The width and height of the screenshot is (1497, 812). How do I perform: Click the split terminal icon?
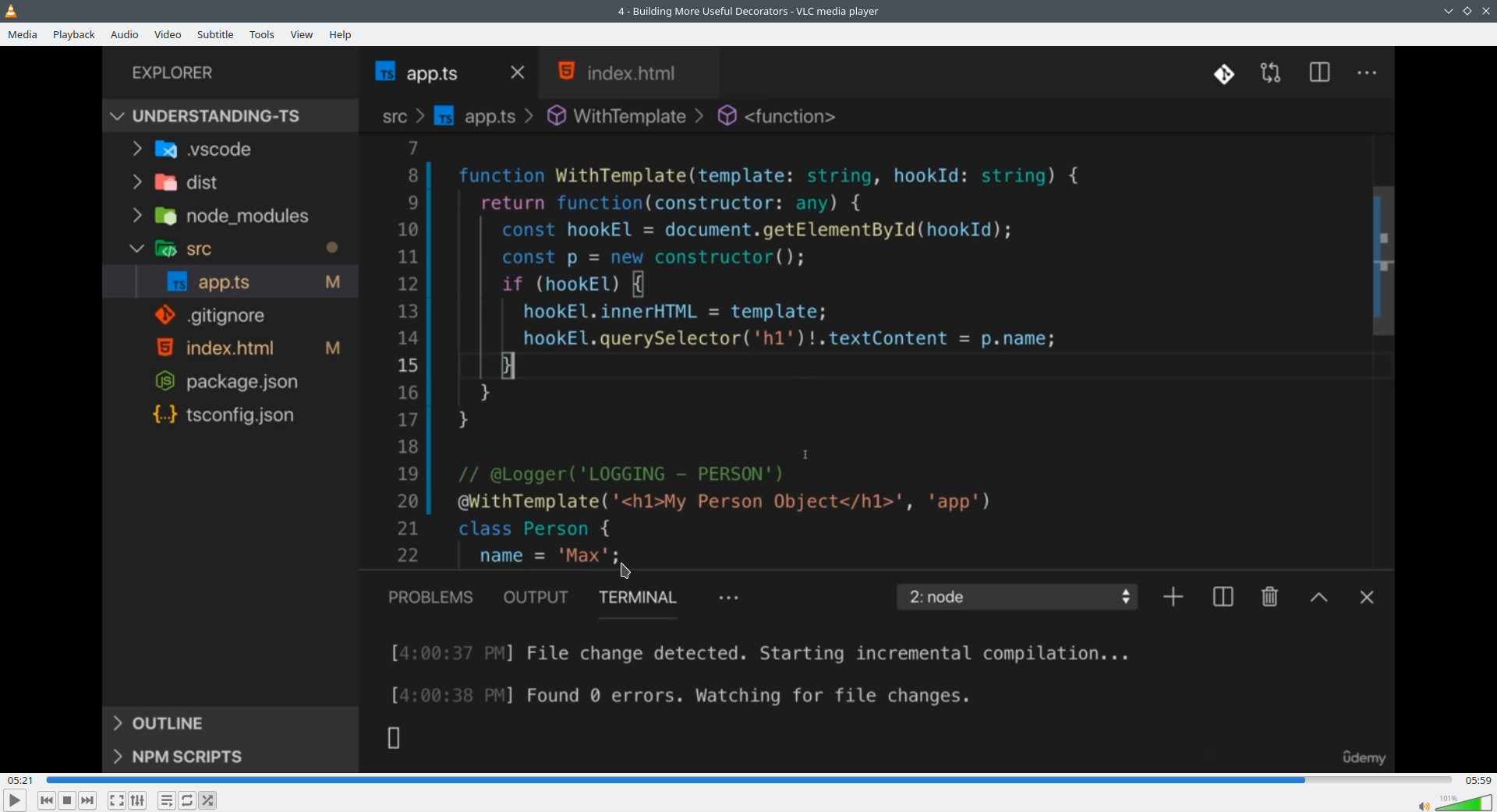pyautogui.click(x=1223, y=598)
